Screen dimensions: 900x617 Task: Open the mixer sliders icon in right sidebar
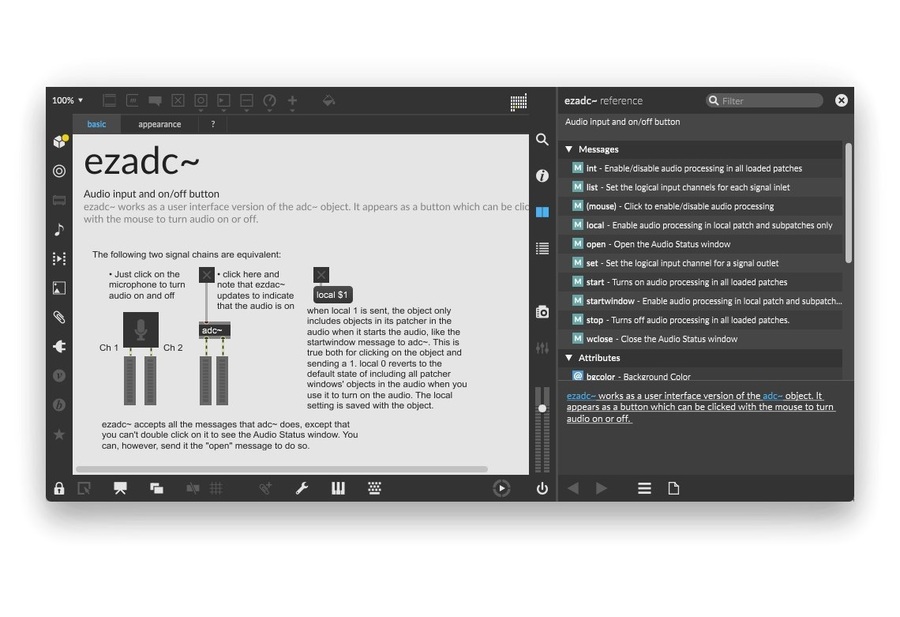pyautogui.click(x=542, y=348)
